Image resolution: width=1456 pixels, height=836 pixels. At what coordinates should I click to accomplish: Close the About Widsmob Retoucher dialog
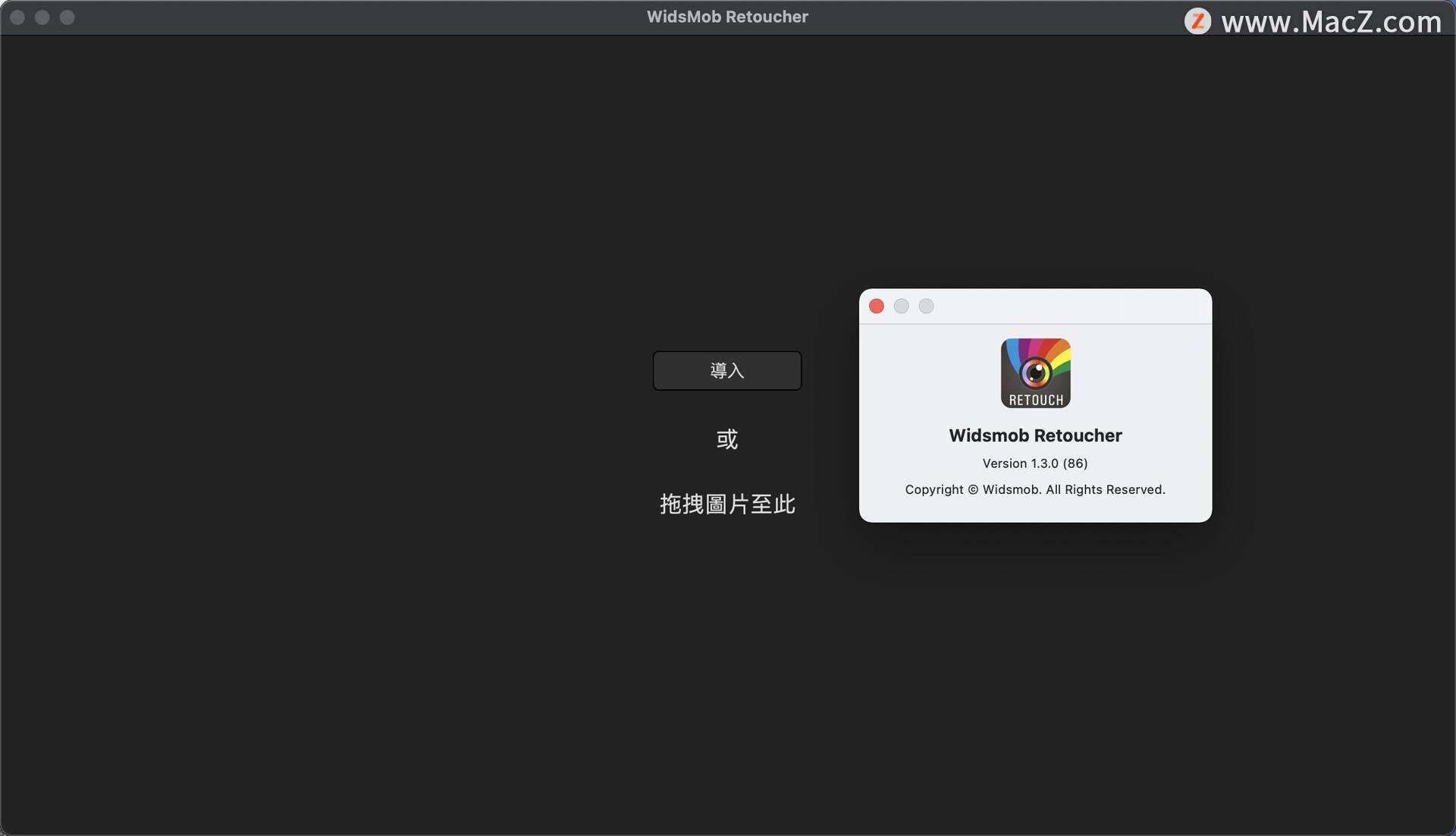[x=877, y=306]
